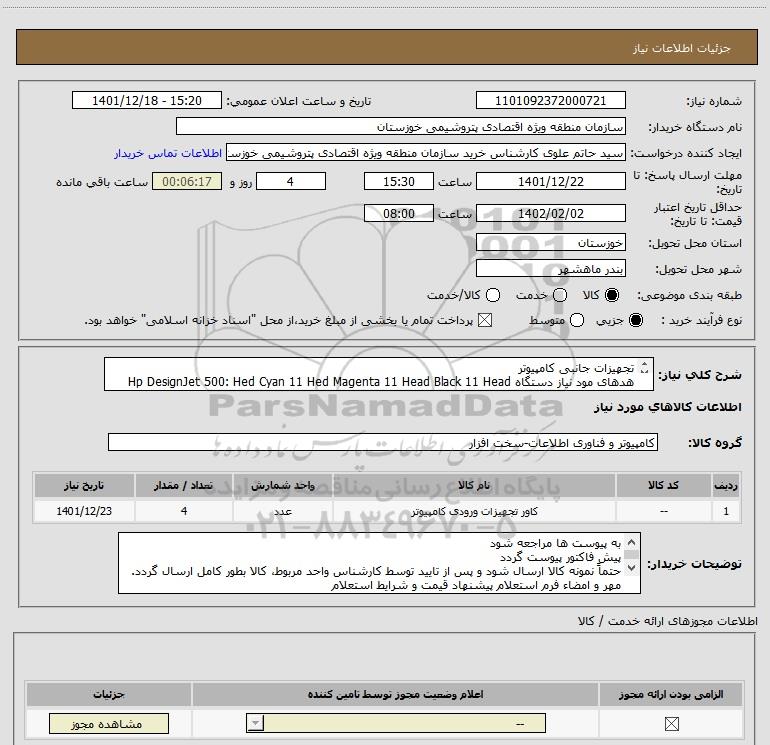
Task: Click the ایجاد کننده درخواست field
Action: click(x=426, y=153)
